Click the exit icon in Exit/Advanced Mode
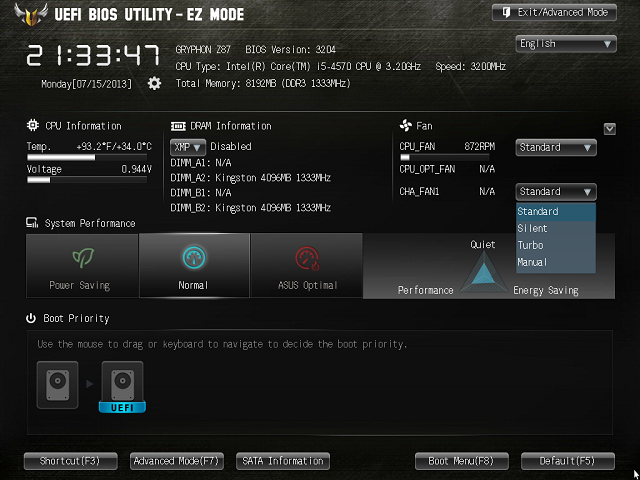 (x=506, y=13)
